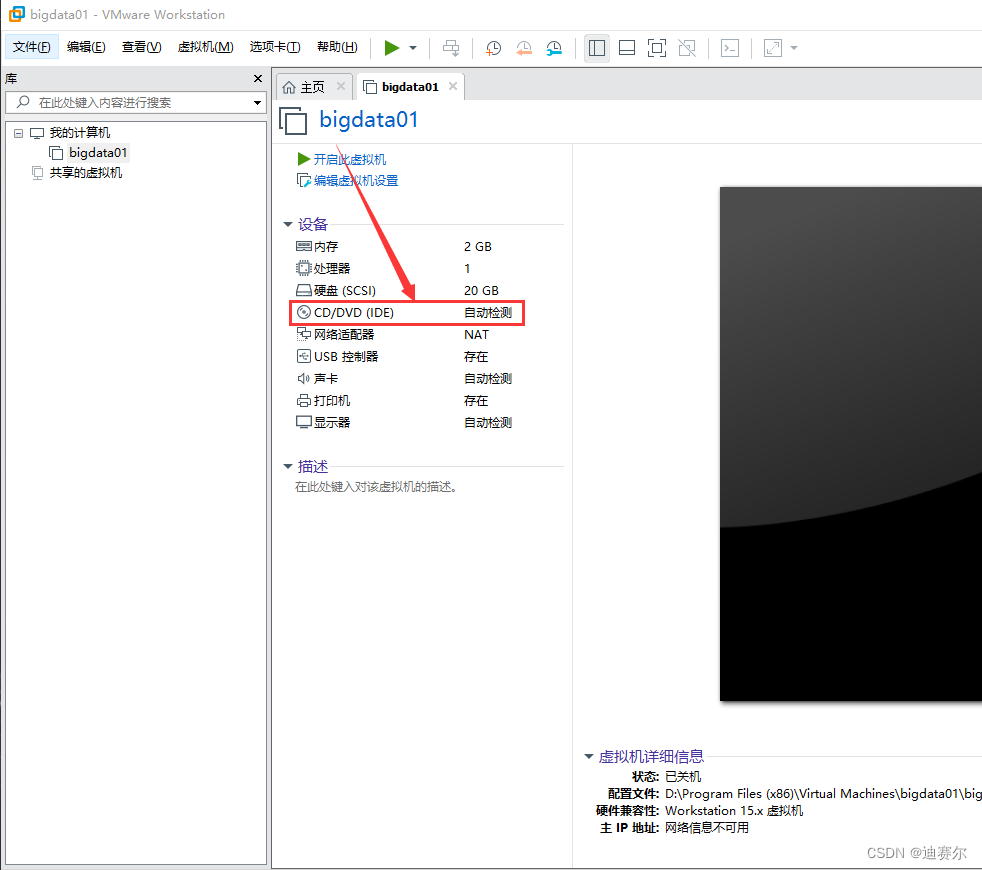Click the 处理器 CPU icon
982x870 pixels.
[304, 268]
